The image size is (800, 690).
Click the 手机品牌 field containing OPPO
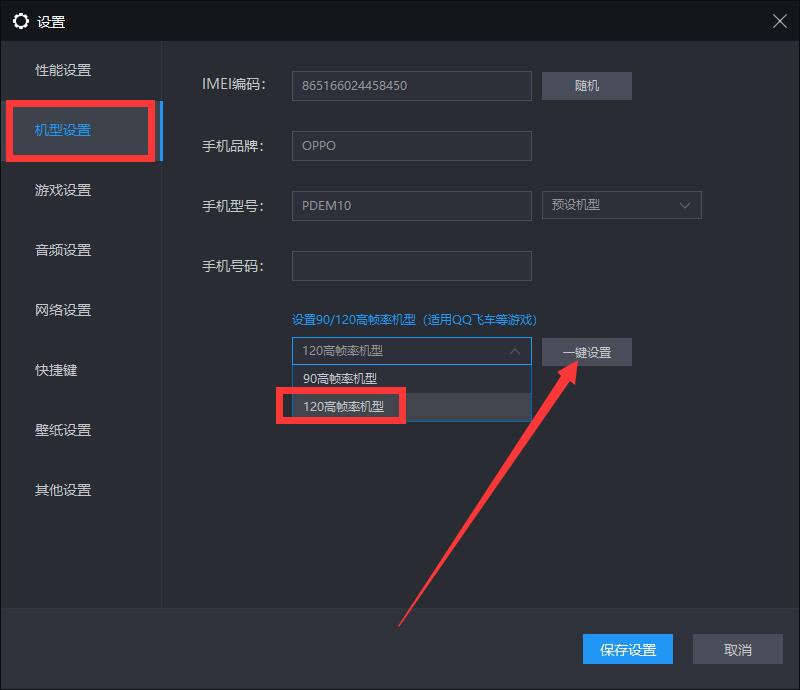411,146
